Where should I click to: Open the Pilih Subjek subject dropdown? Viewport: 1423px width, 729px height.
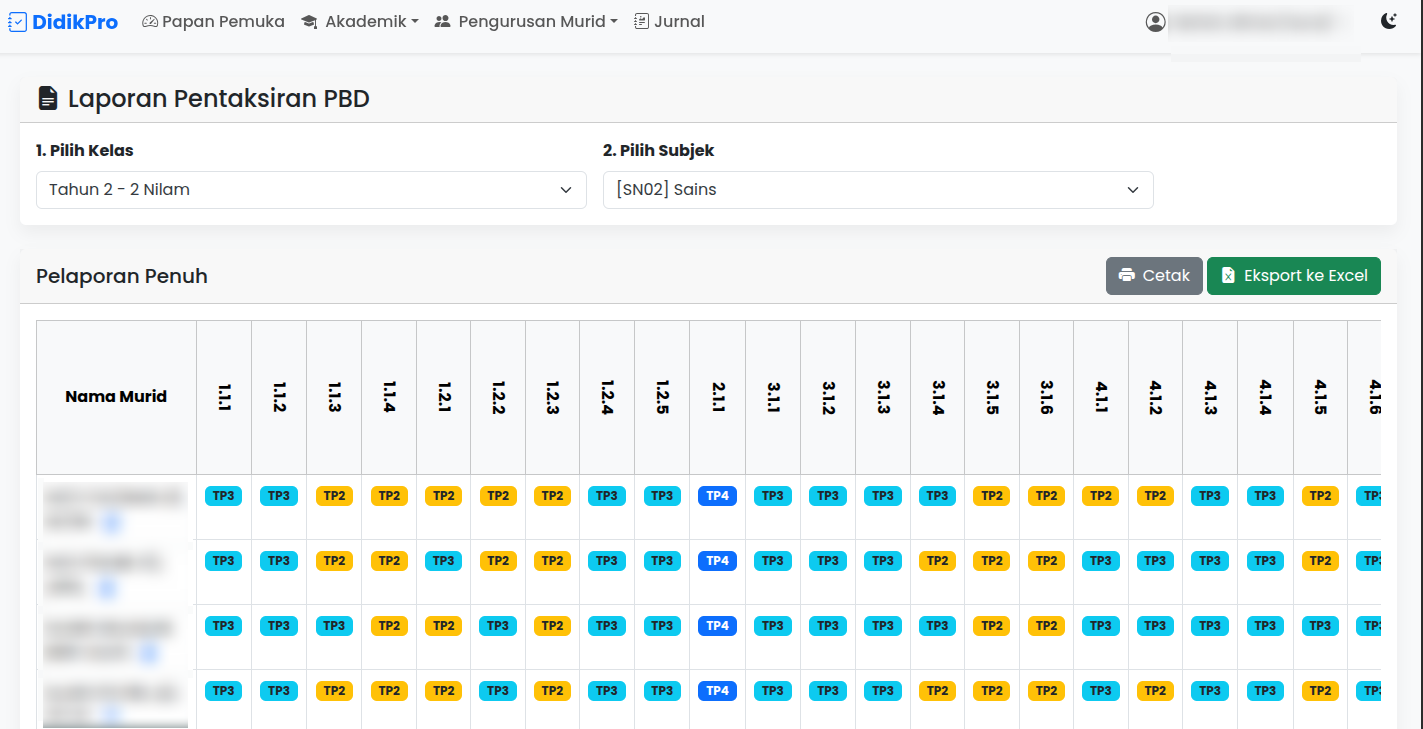(x=877, y=190)
